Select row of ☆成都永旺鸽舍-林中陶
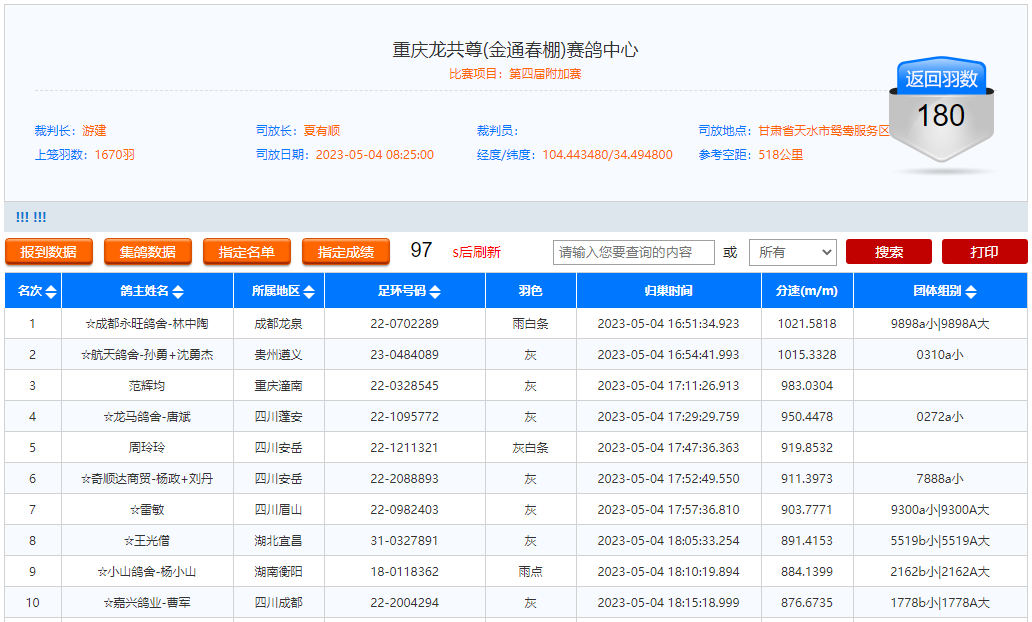 point(147,324)
